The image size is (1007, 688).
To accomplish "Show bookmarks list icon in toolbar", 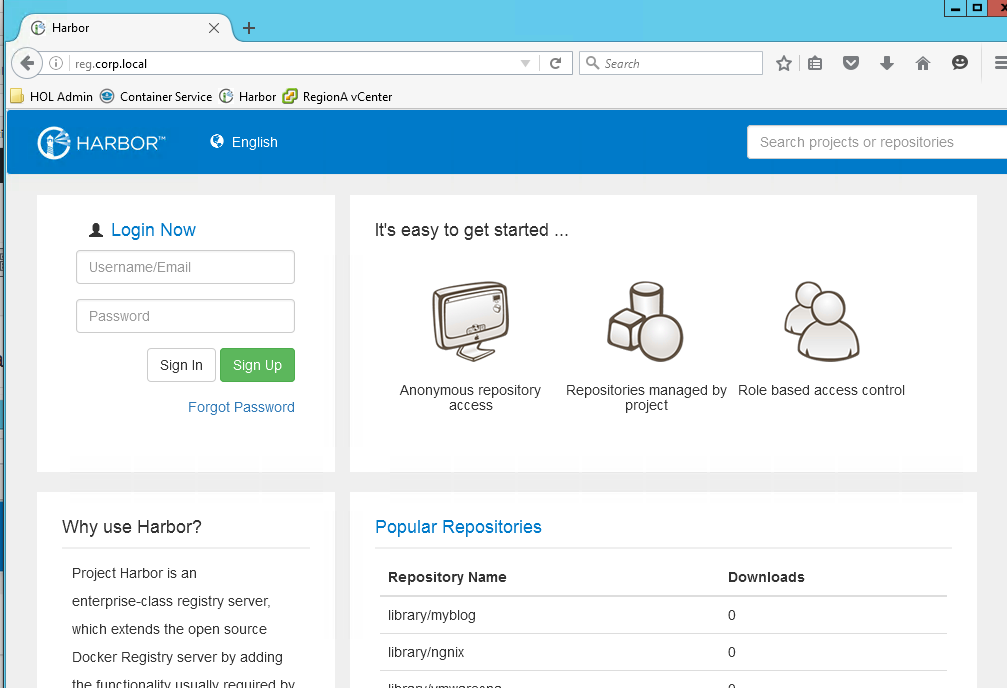I will coord(815,63).
